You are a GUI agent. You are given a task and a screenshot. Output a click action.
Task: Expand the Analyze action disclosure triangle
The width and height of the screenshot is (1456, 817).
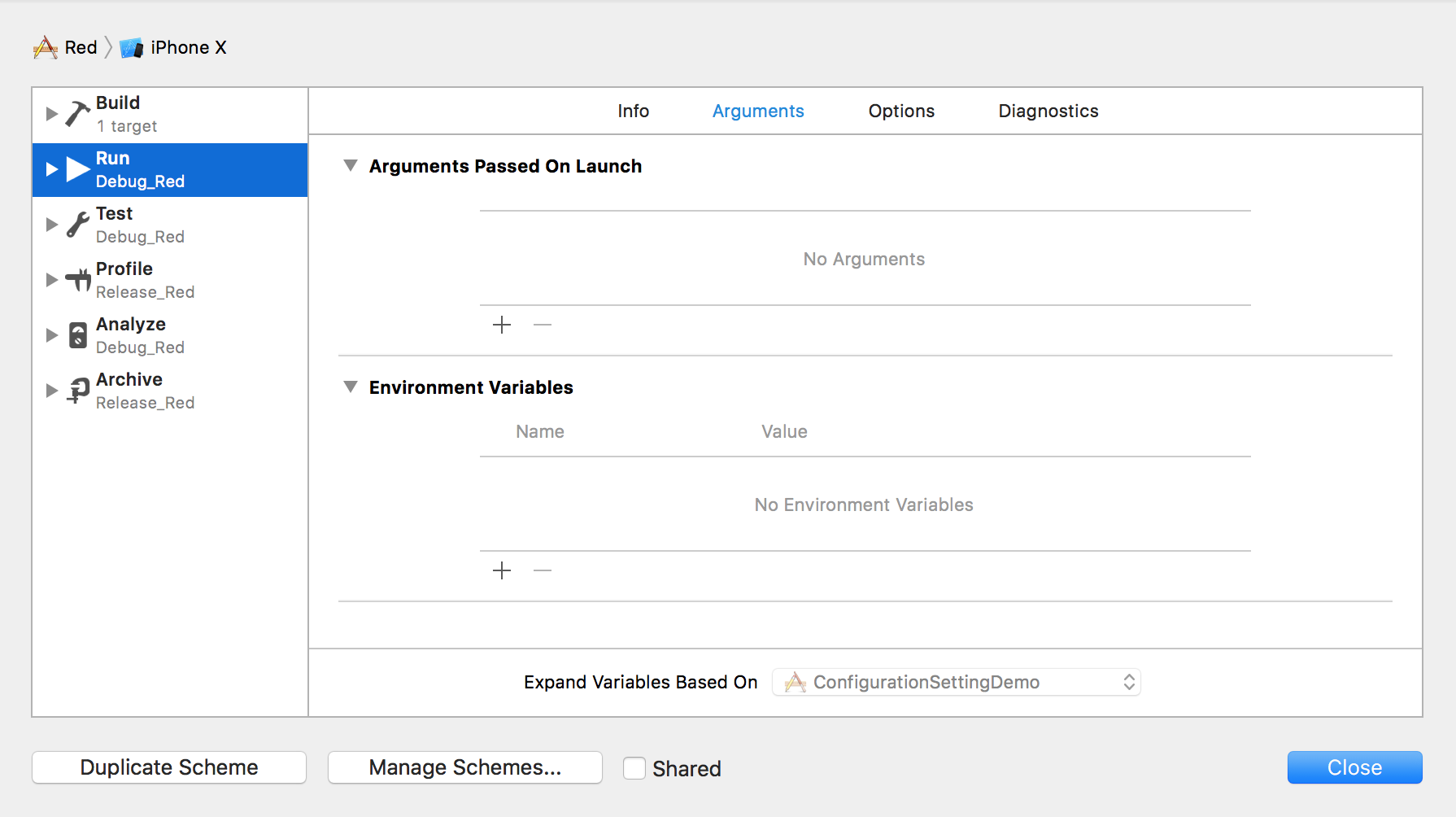coord(51,335)
